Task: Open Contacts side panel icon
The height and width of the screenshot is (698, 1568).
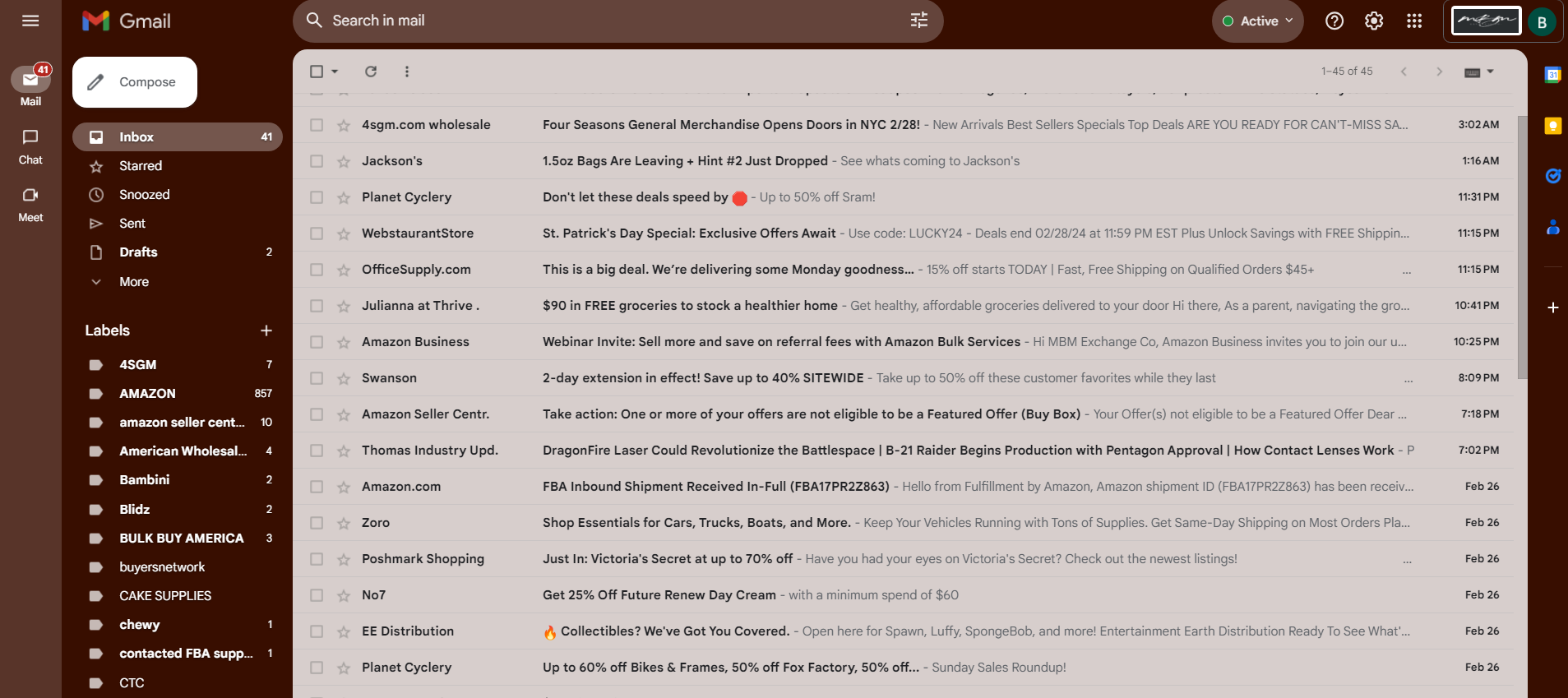Action: tap(1552, 227)
